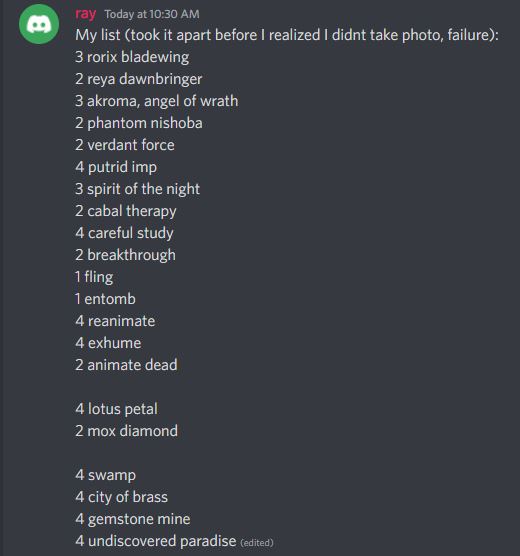Click the My list intro line
The width and height of the screenshot is (520, 556).
point(287,35)
